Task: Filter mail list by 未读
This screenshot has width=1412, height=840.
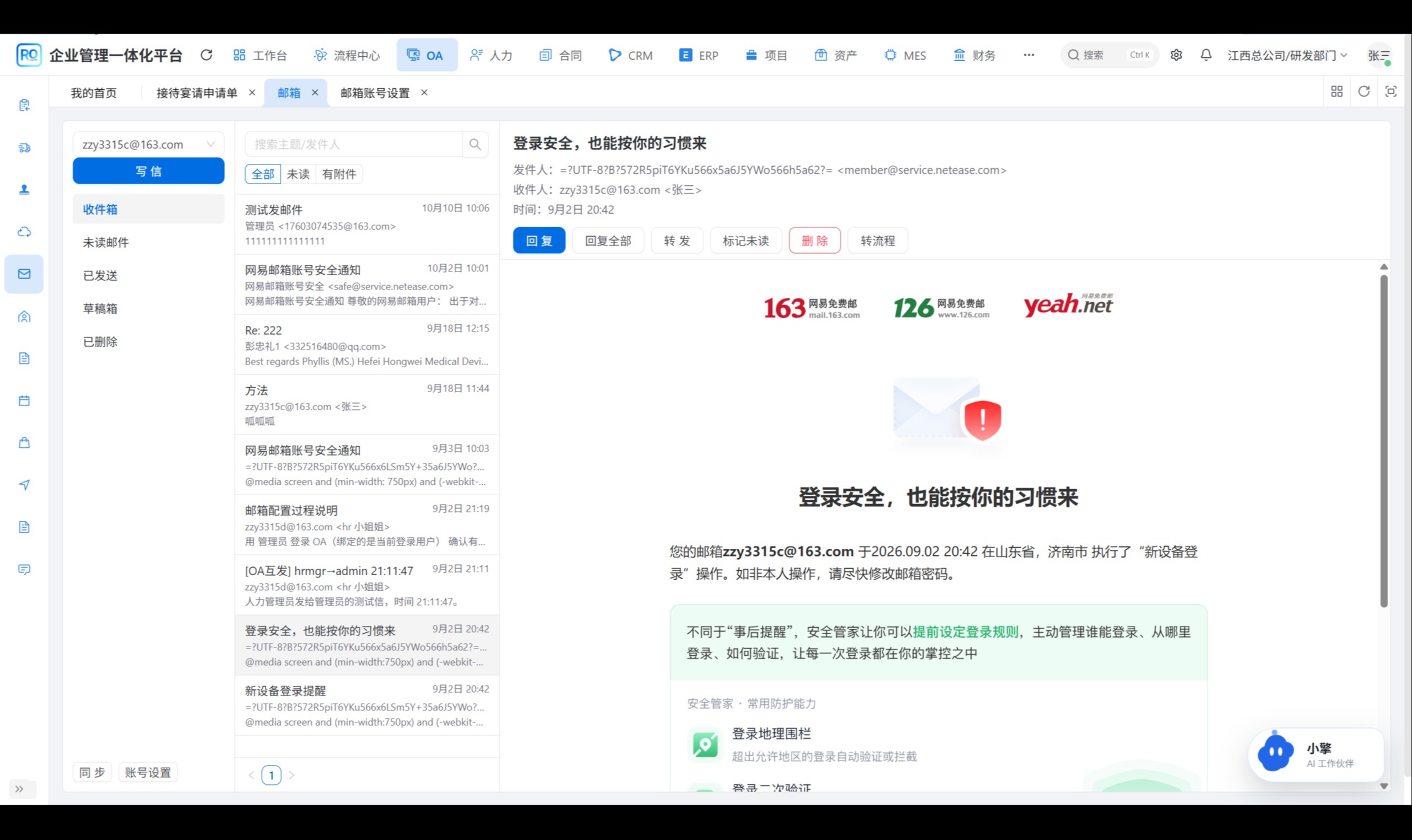Action: (x=298, y=174)
